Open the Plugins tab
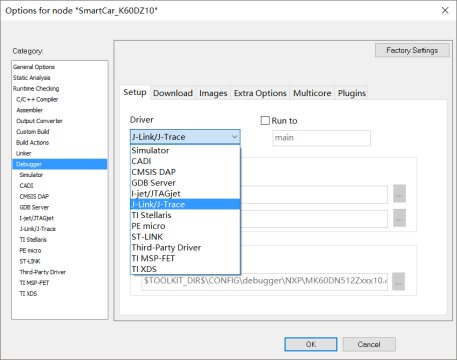This screenshot has height=360, width=457. 352,93
